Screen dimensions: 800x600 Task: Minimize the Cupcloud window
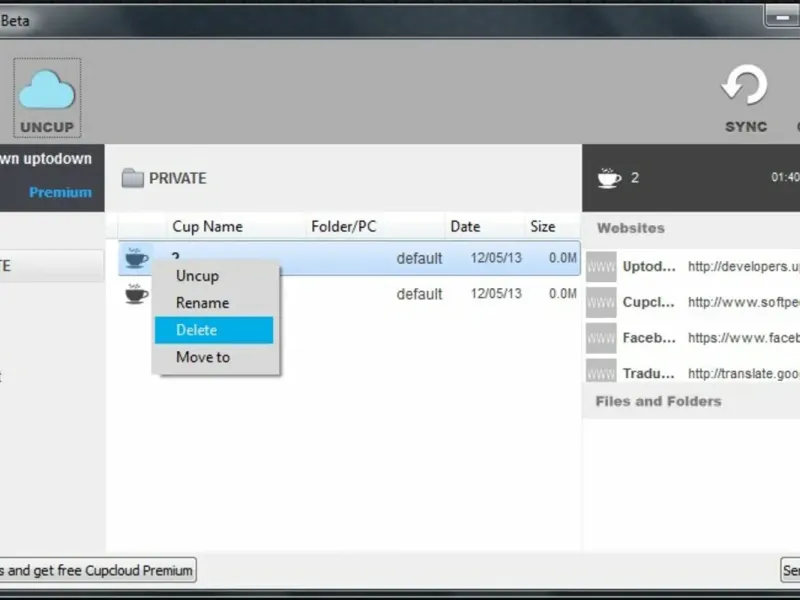pos(782,17)
